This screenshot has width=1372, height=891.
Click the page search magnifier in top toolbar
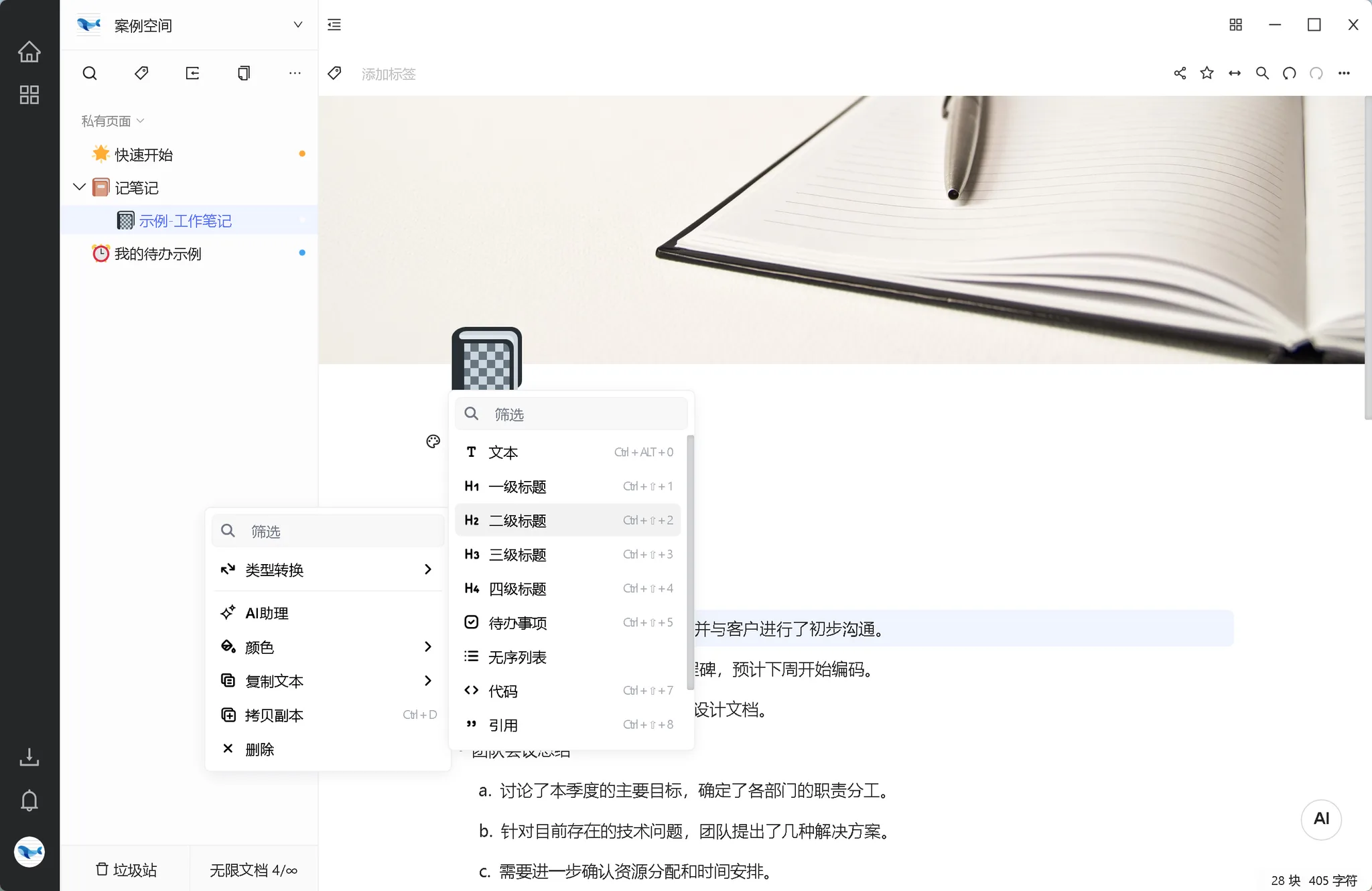[1262, 73]
